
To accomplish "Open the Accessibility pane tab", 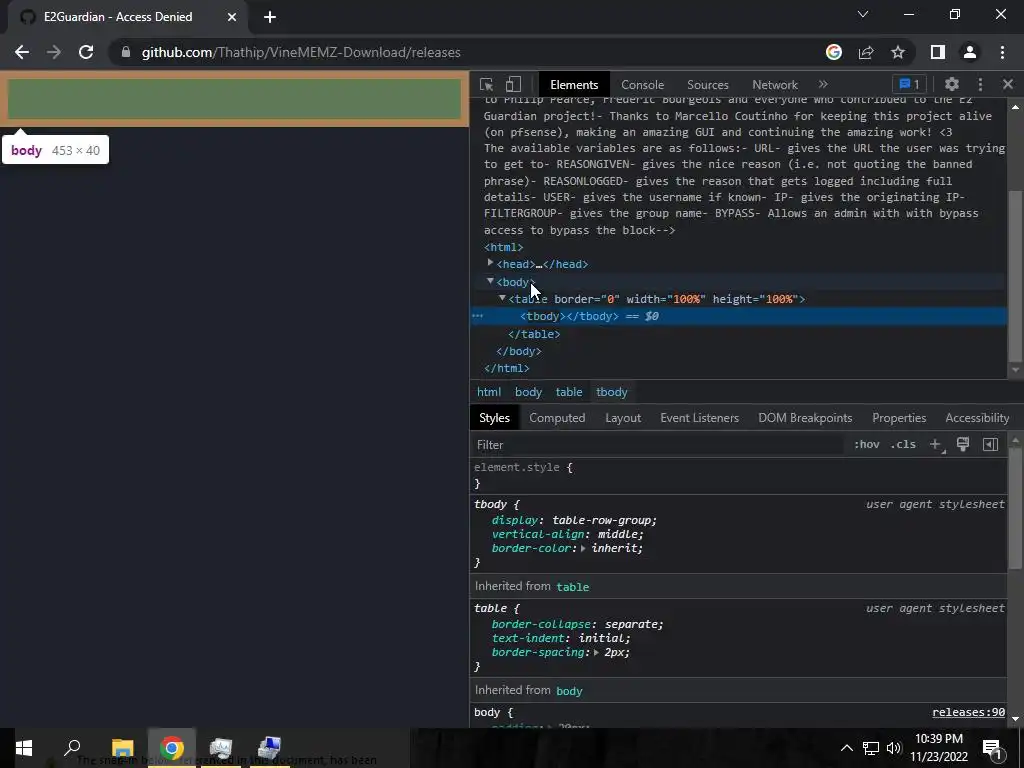I will point(977,418).
